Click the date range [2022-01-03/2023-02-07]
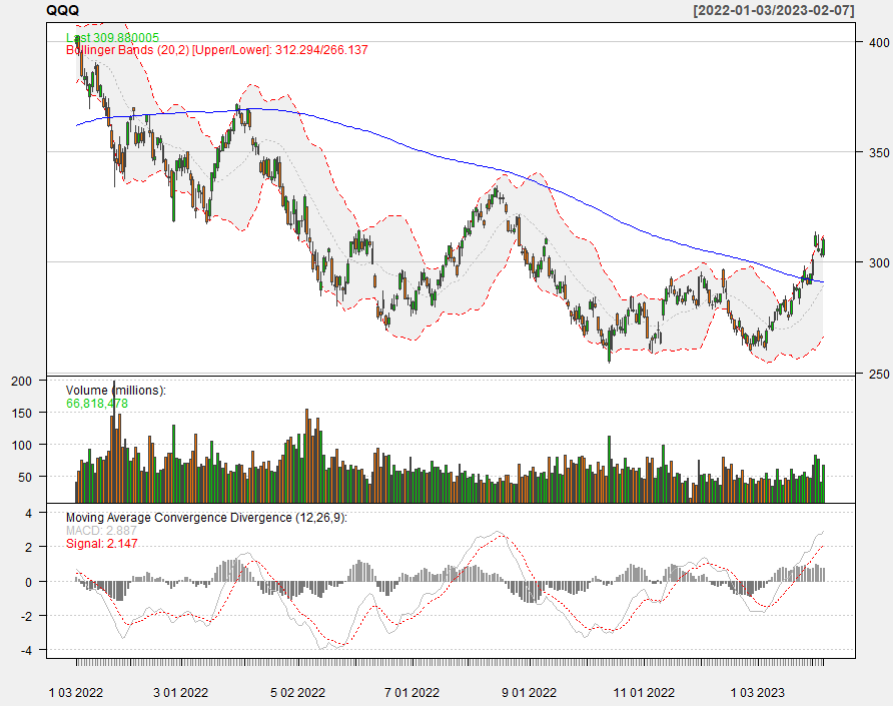 click(x=773, y=10)
